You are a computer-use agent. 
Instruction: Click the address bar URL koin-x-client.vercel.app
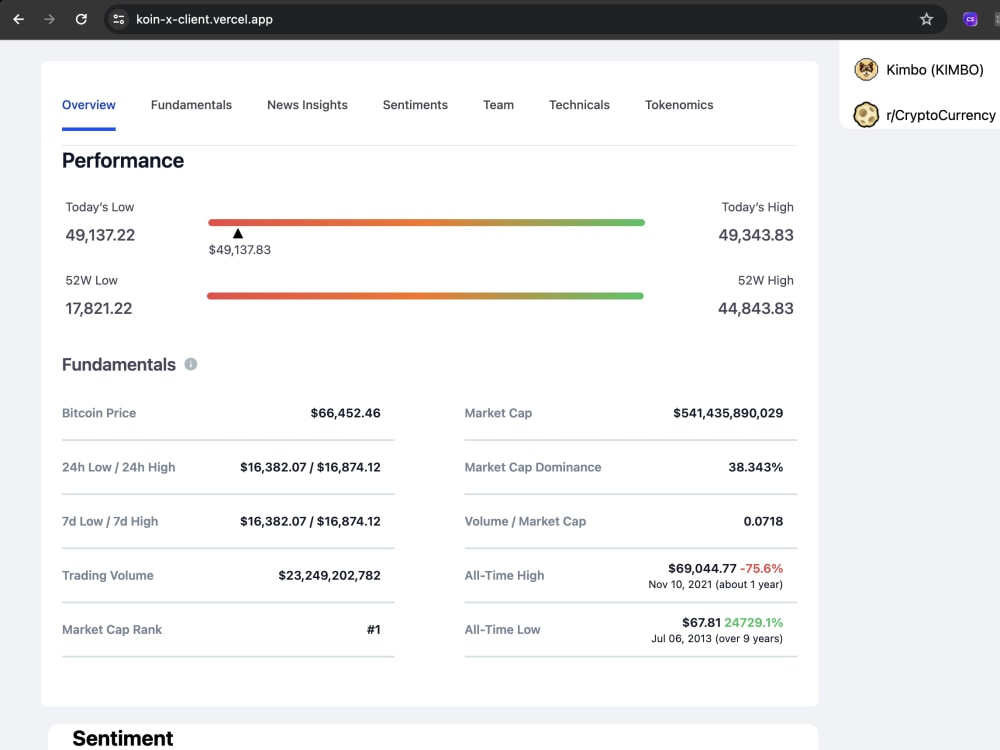pyautogui.click(x=204, y=19)
